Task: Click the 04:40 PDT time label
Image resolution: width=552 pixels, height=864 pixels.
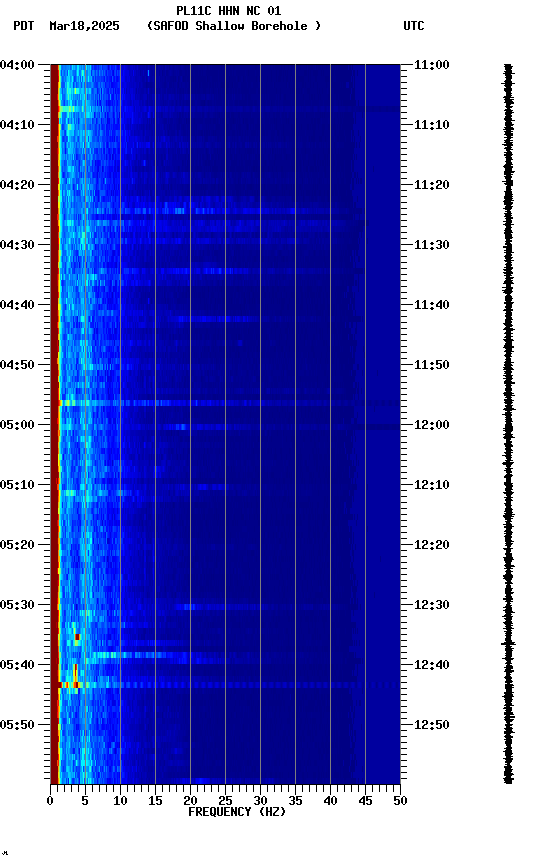Action: 17,305
